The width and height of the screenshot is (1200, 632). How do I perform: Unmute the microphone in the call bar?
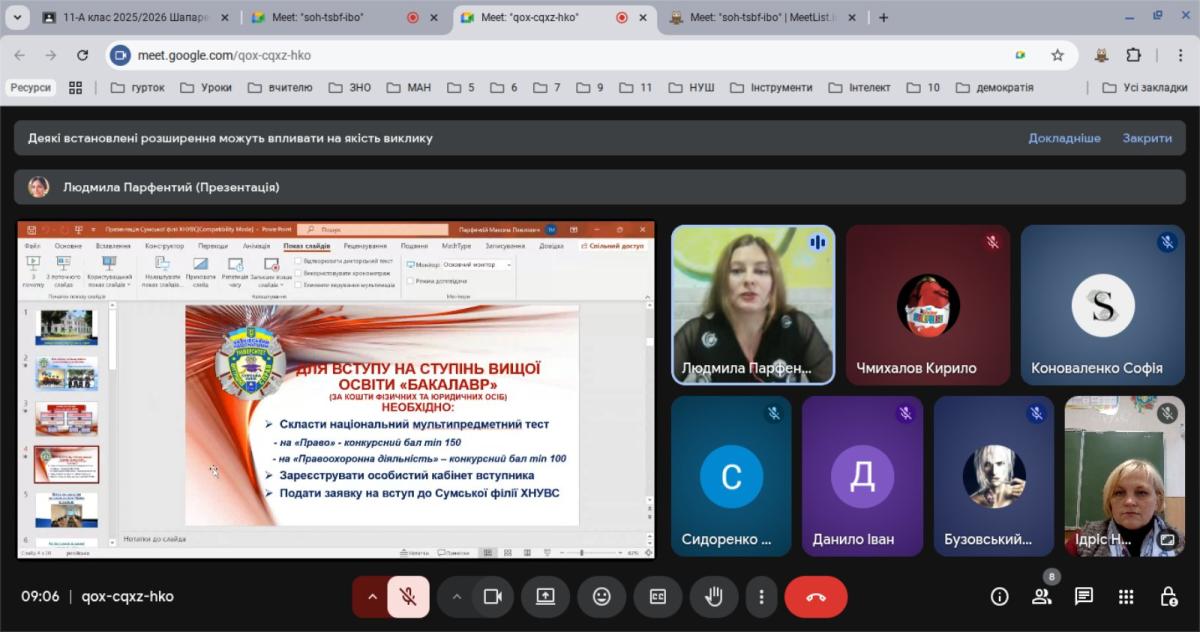tap(408, 597)
